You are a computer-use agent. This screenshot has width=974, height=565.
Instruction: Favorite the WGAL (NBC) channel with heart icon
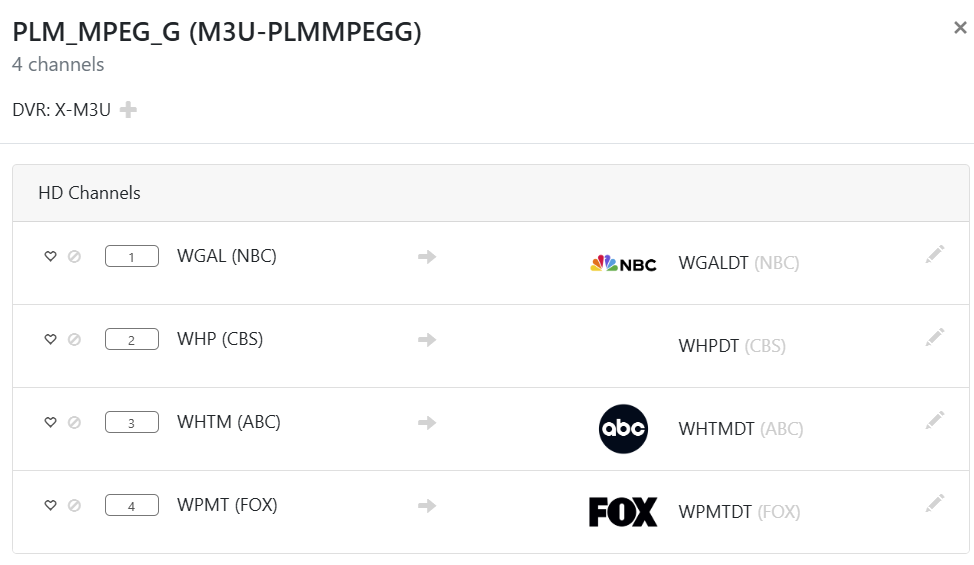(x=50, y=256)
